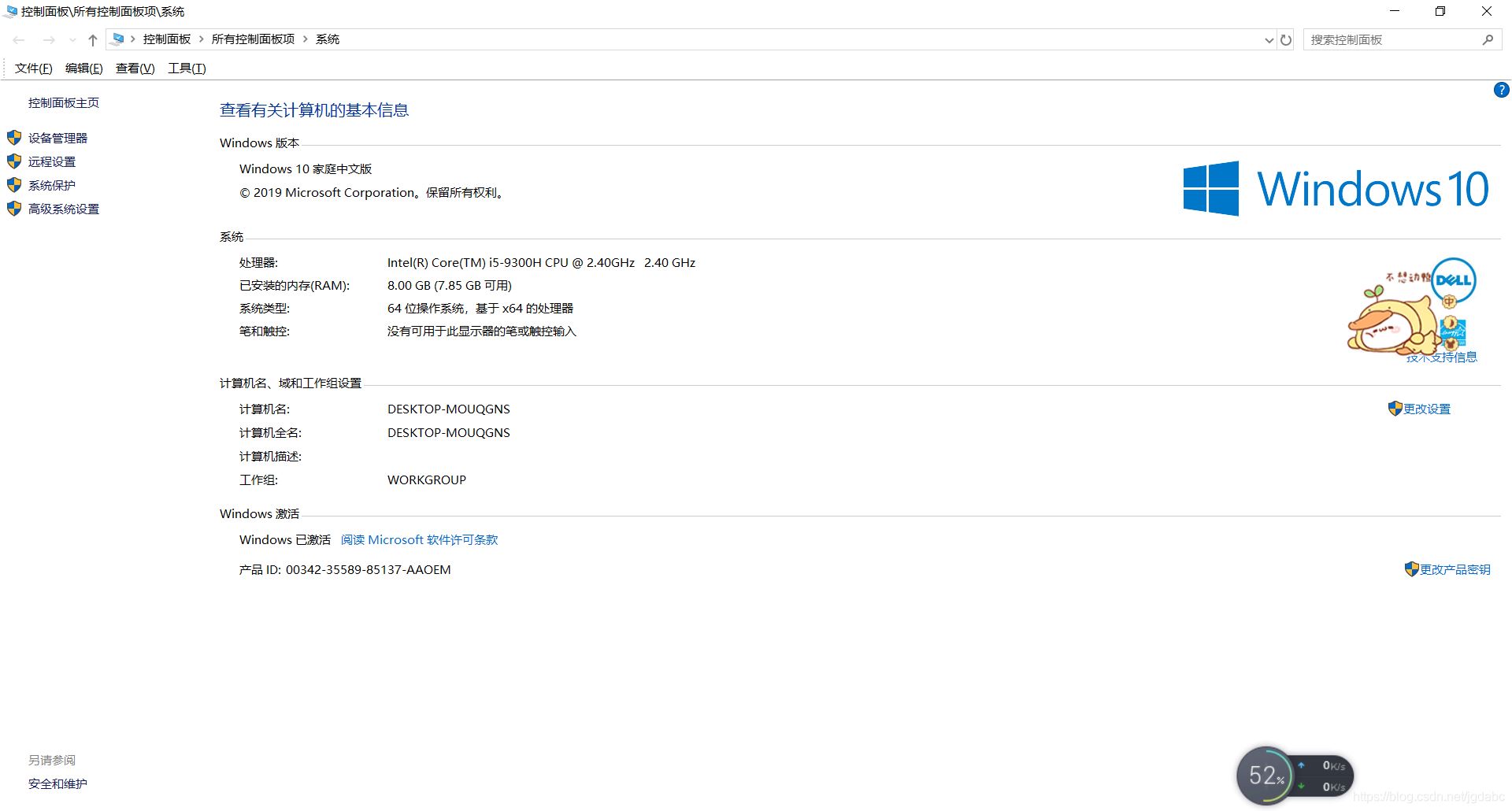Image resolution: width=1512 pixels, height=811 pixels.
Task: Click the WORKGROUP value
Action: 427,480
